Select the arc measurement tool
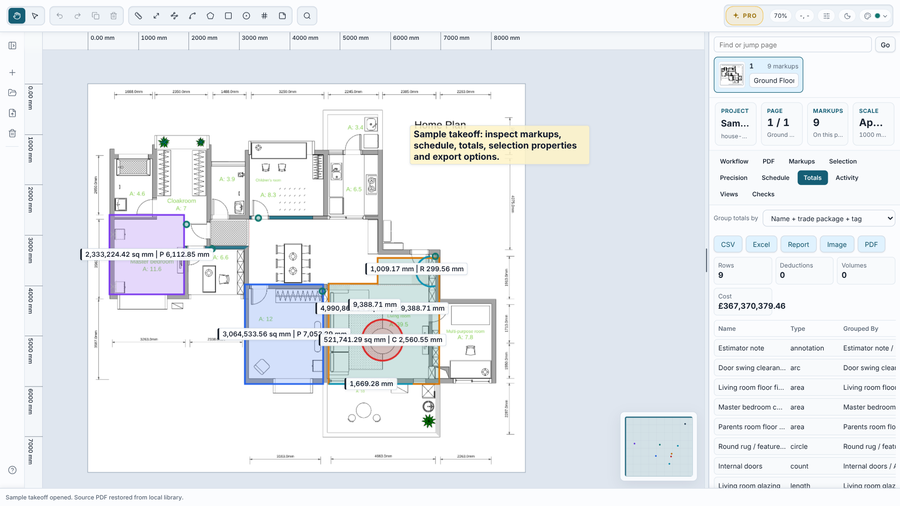 (x=192, y=16)
